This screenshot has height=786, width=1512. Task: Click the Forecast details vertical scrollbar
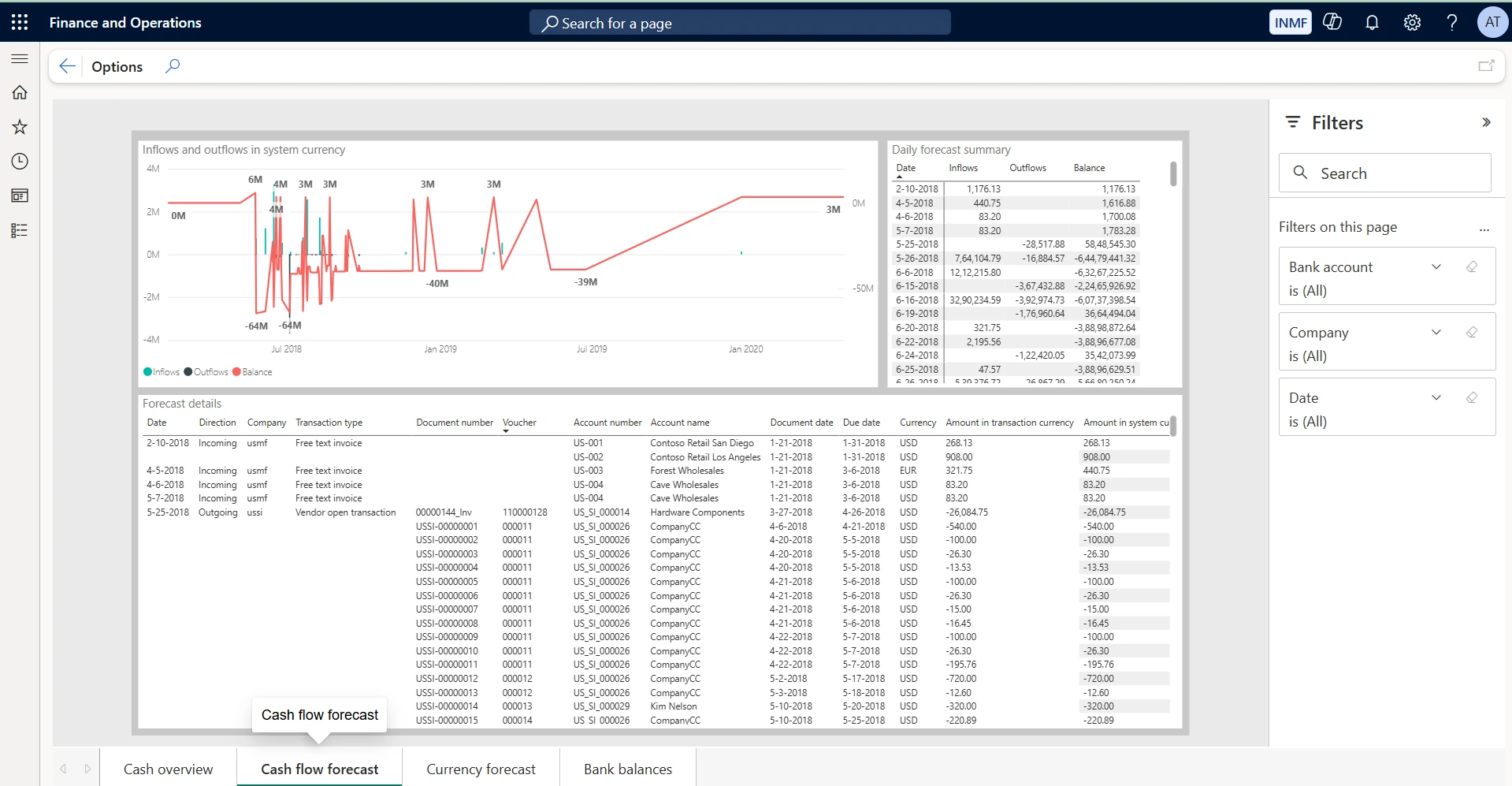click(1173, 427)
